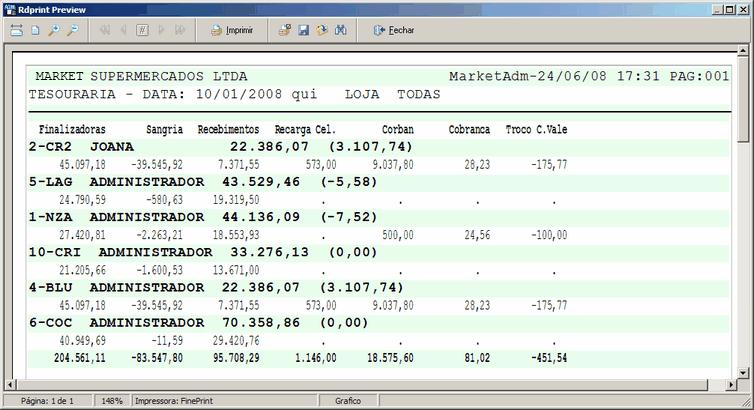Click horizontal scrollbar right arrow
The width and height of the screenshot is (754, 410).
(x=731, y=385)
